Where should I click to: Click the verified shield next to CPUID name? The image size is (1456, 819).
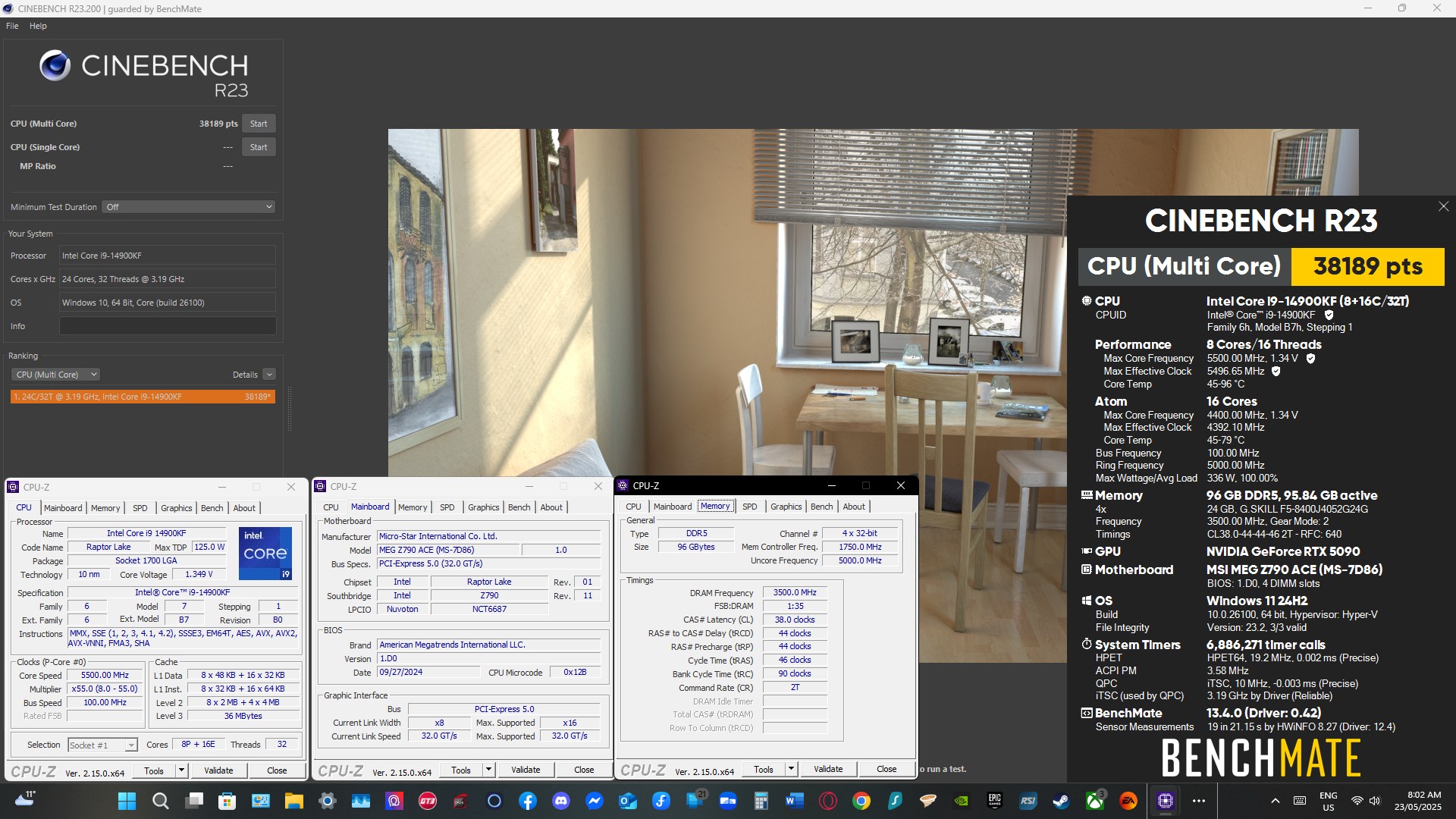coord(1329,315)
